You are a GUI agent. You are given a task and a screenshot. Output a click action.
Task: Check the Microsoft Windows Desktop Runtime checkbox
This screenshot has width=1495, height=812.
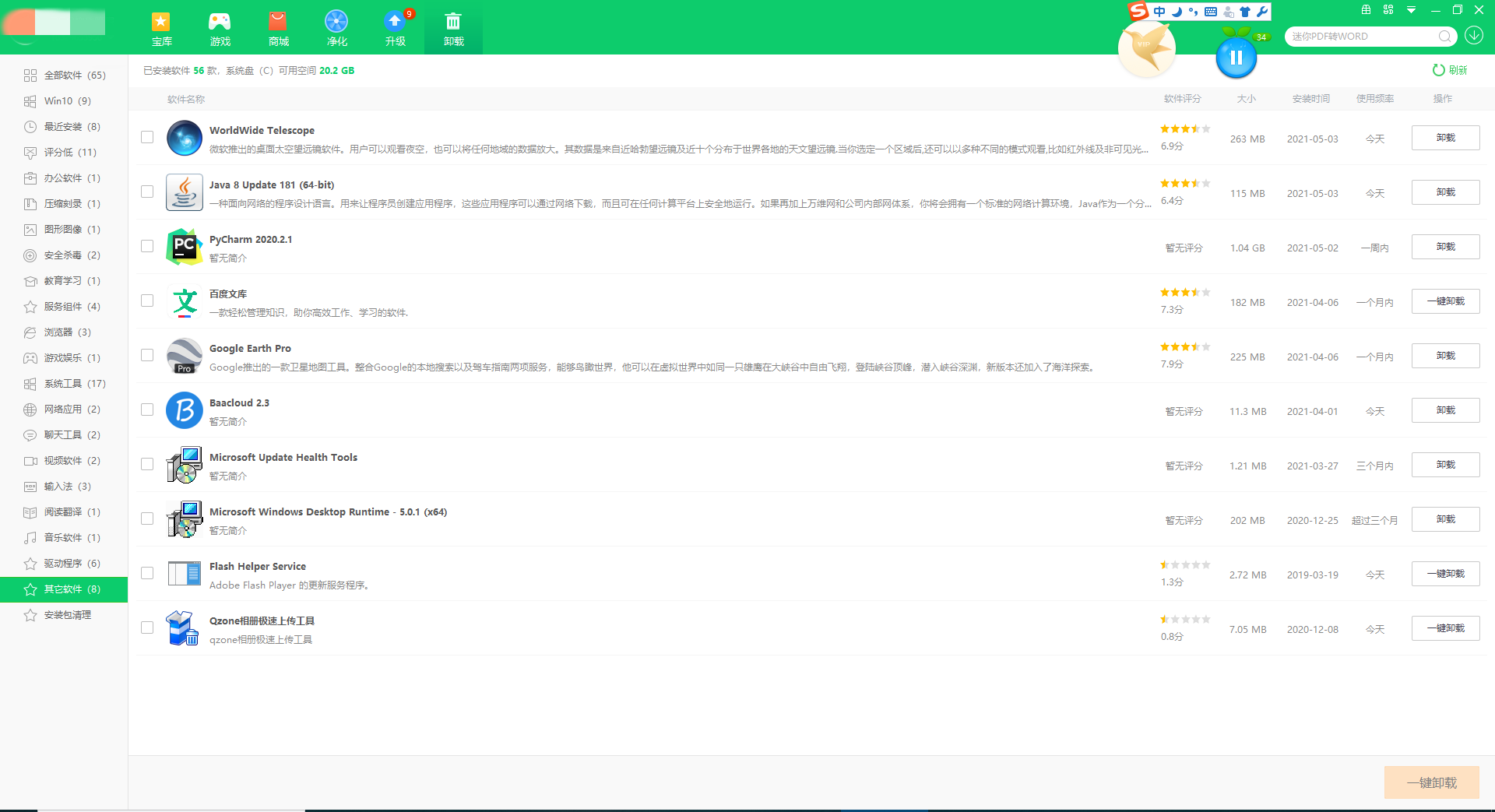coord(147,518)
